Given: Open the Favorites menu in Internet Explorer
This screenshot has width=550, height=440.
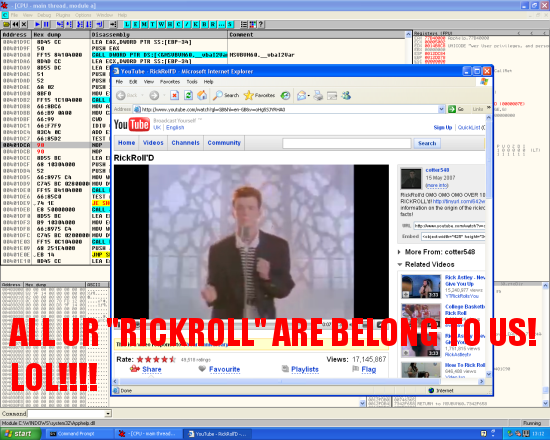Looking at the screenshot, I should pyautogui.click(x=170, y=82).
